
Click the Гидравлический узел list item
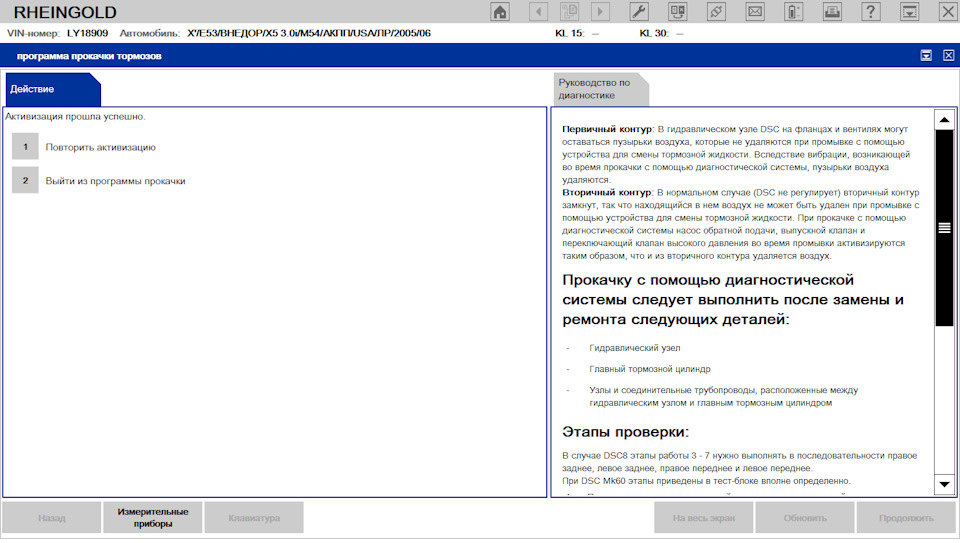tap(634, 348)
